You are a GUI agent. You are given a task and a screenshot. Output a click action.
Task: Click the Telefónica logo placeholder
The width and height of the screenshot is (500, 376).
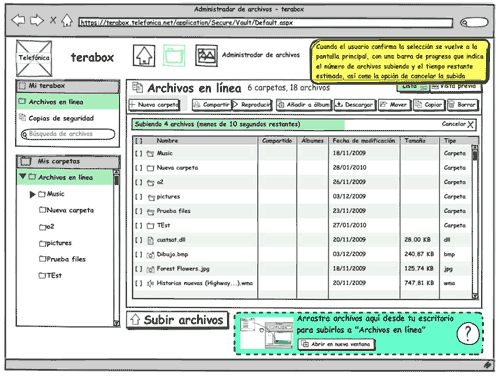click(34, 58)
